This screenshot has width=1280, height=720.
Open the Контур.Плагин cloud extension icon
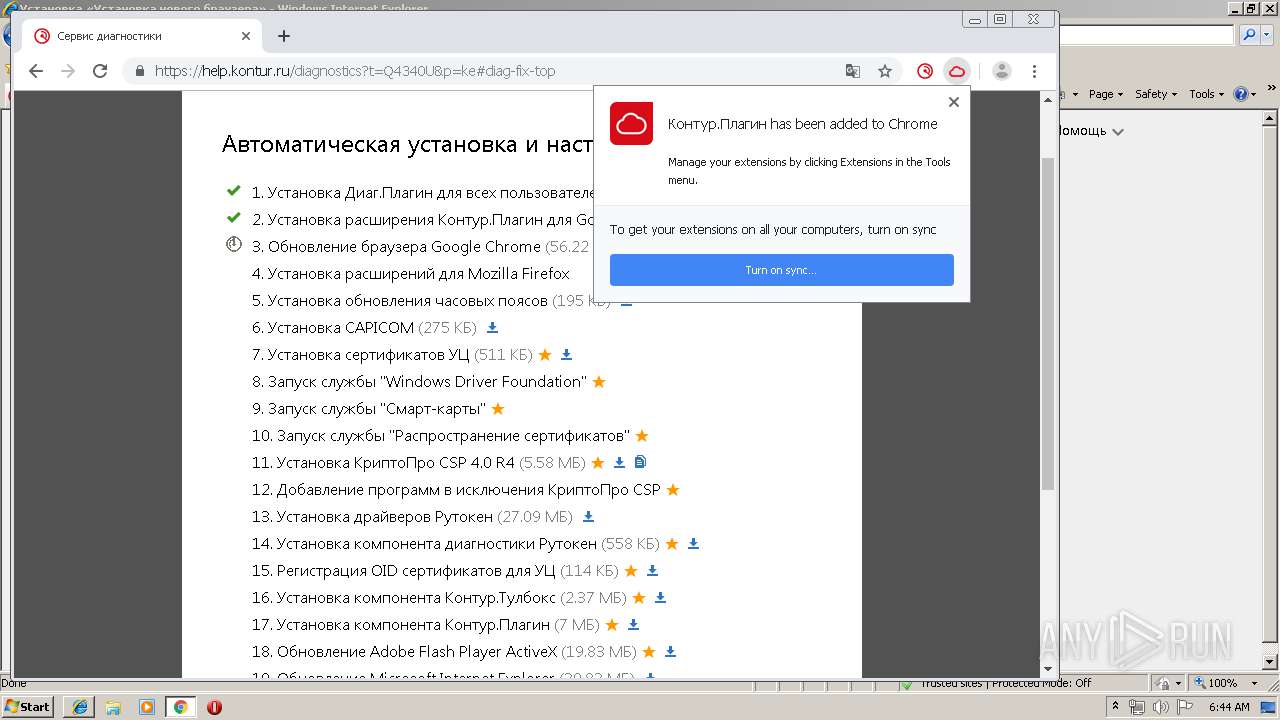(x=957, y=71)
